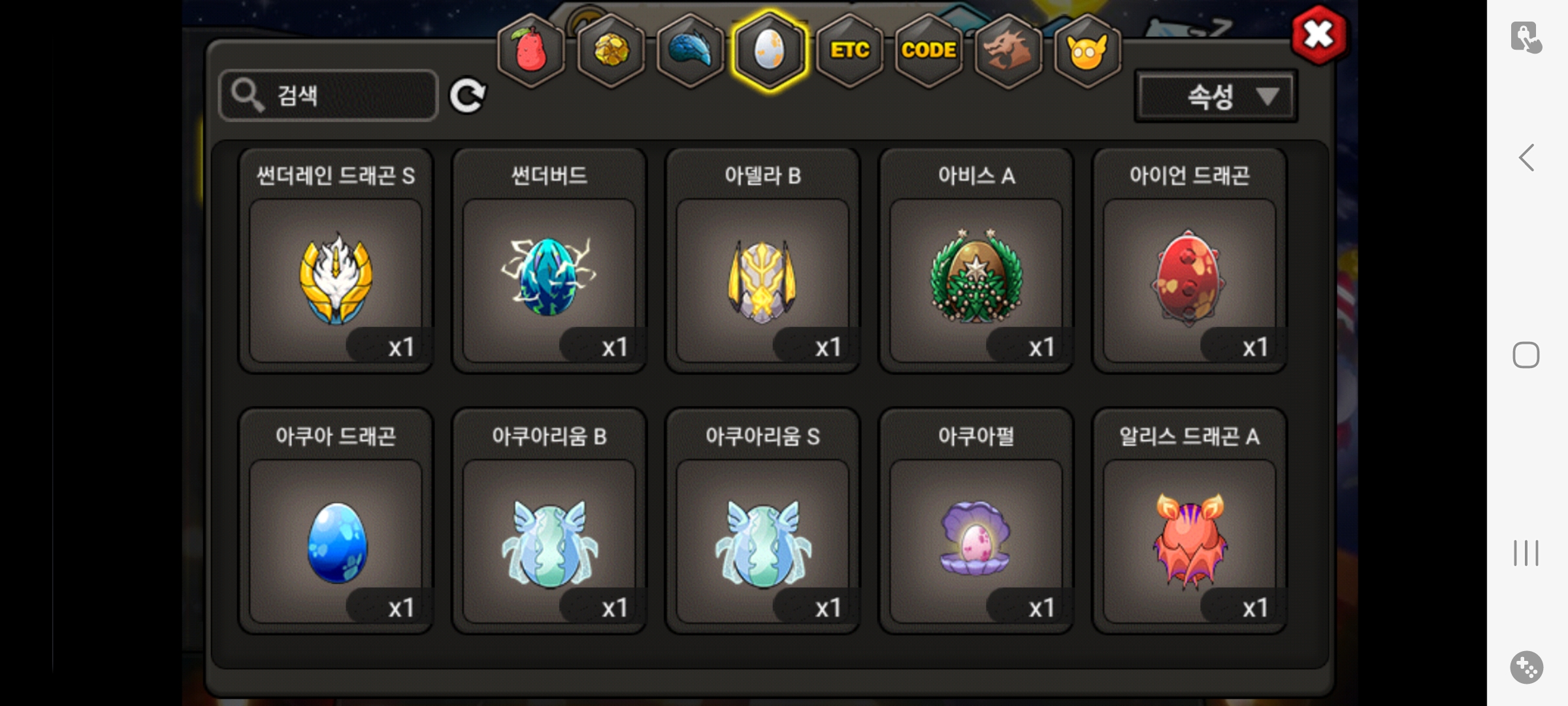Open the game tools controller icon
The image size is (1568, 706).
[x=1526, y=667]
